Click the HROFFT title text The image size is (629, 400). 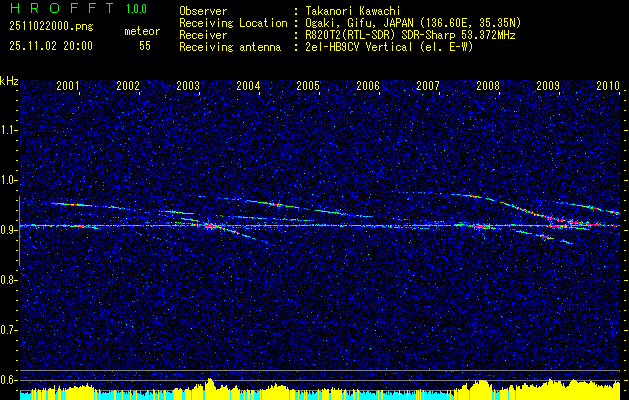[62, 8]
